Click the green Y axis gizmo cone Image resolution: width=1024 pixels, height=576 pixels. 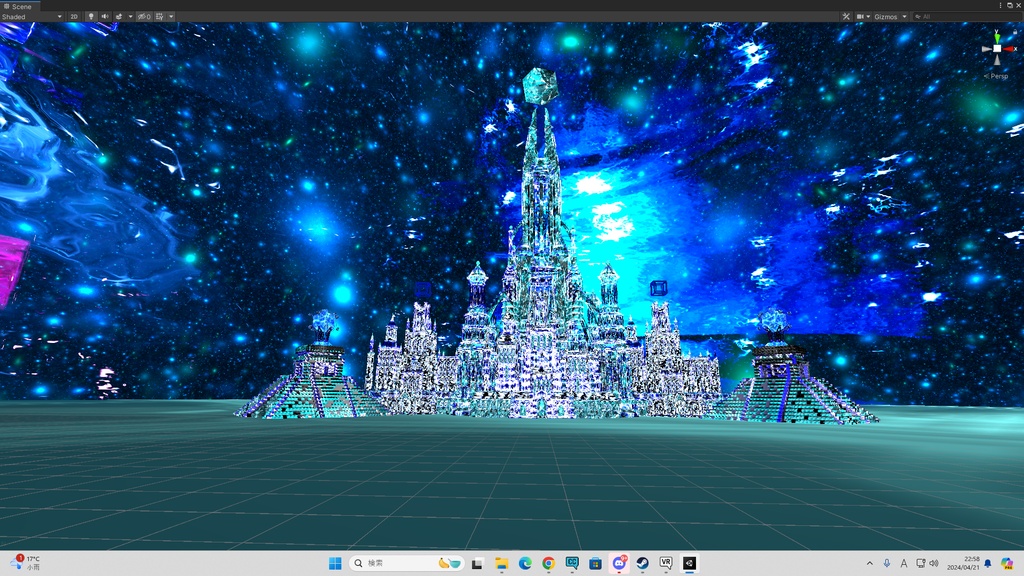(x=997, y=36)
